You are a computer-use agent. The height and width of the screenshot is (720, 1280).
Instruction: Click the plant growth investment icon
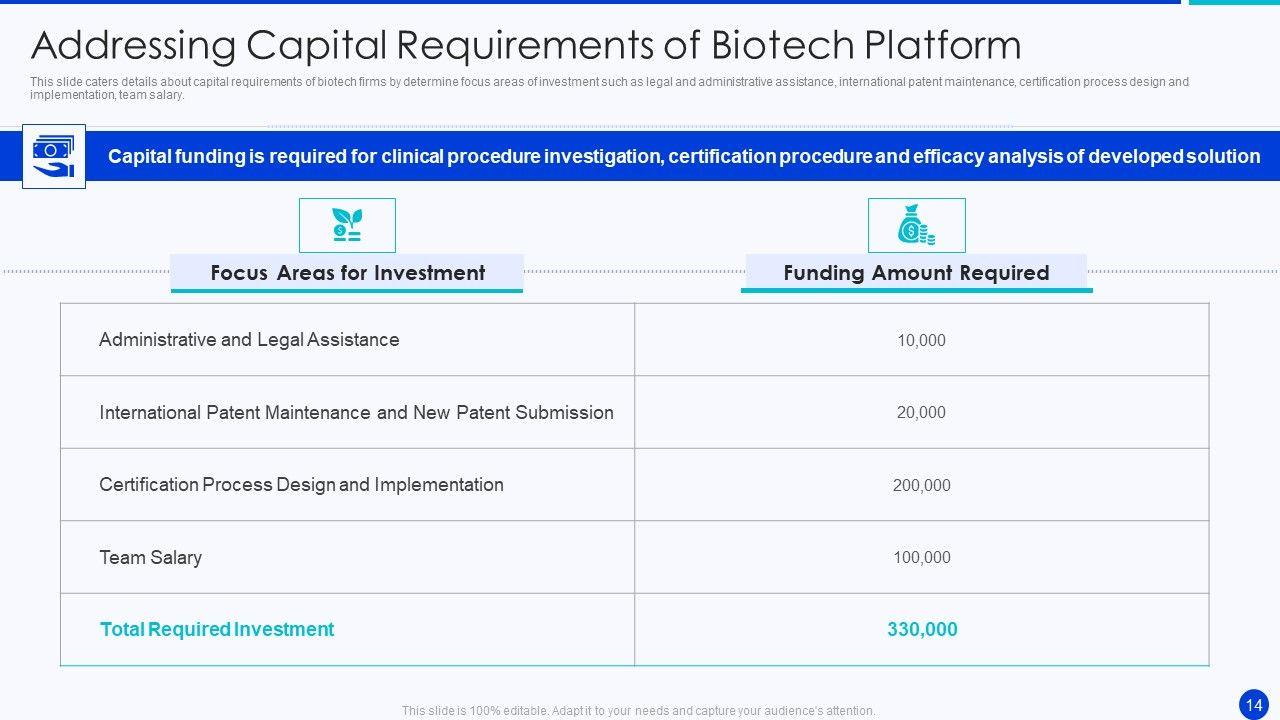click(x=347, y=225)
